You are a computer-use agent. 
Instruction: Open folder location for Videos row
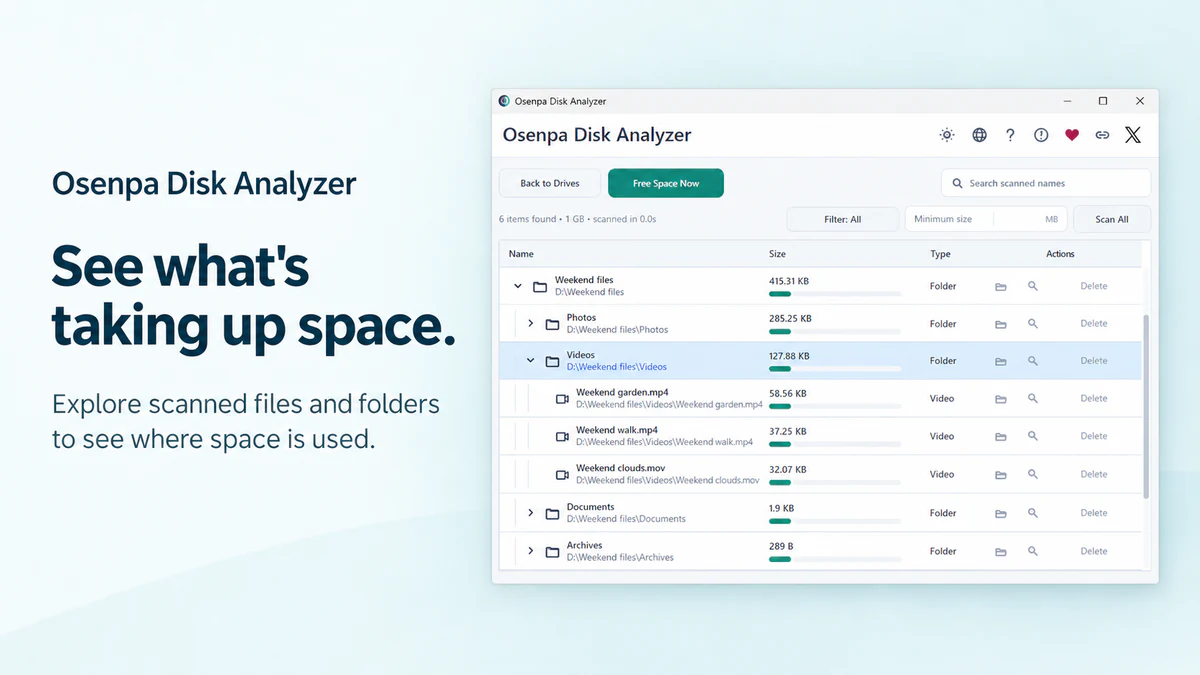click(x=1001, y=361)
